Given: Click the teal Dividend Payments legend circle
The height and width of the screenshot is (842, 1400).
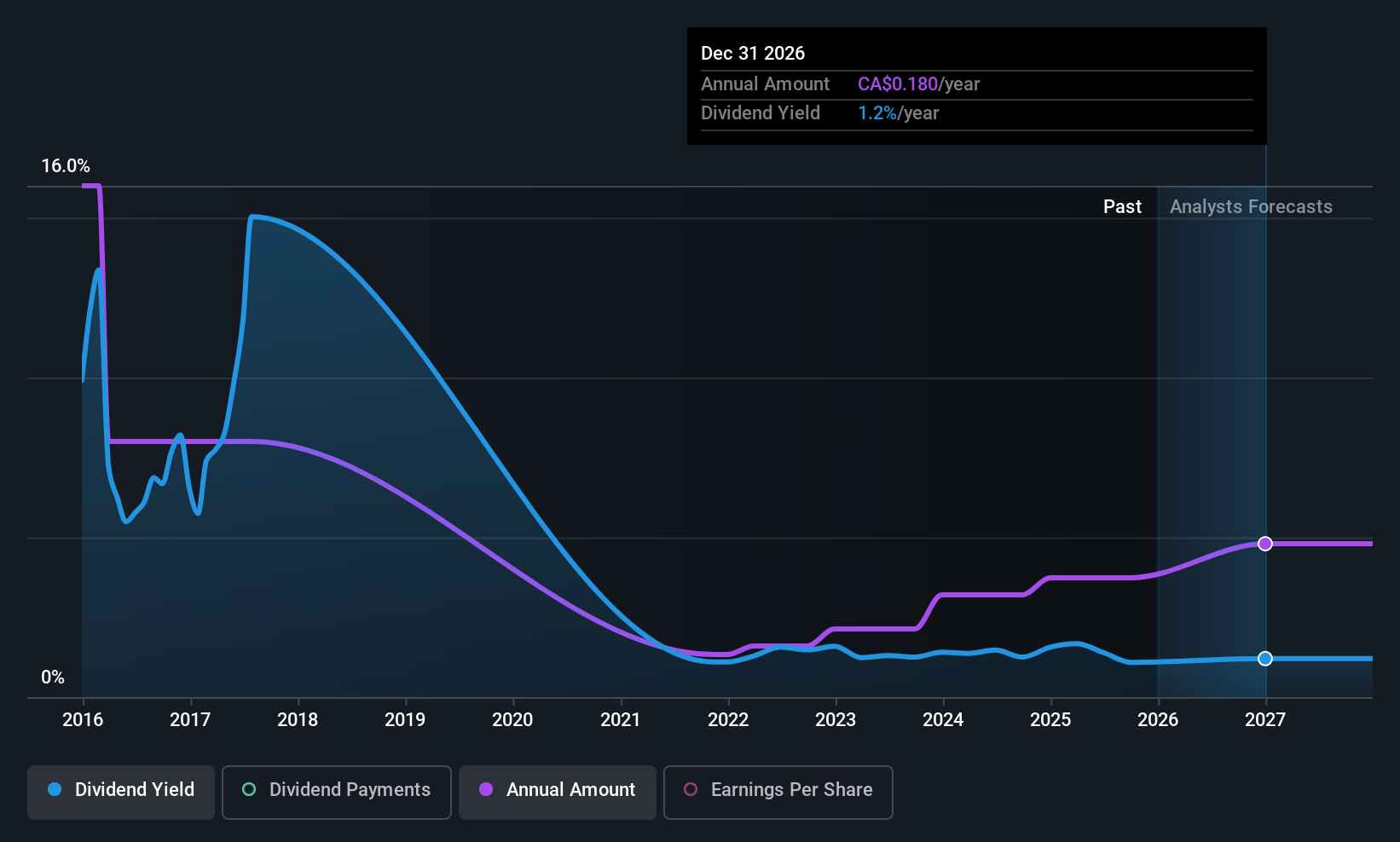Looking at the screenshot, I should [249, 789].
